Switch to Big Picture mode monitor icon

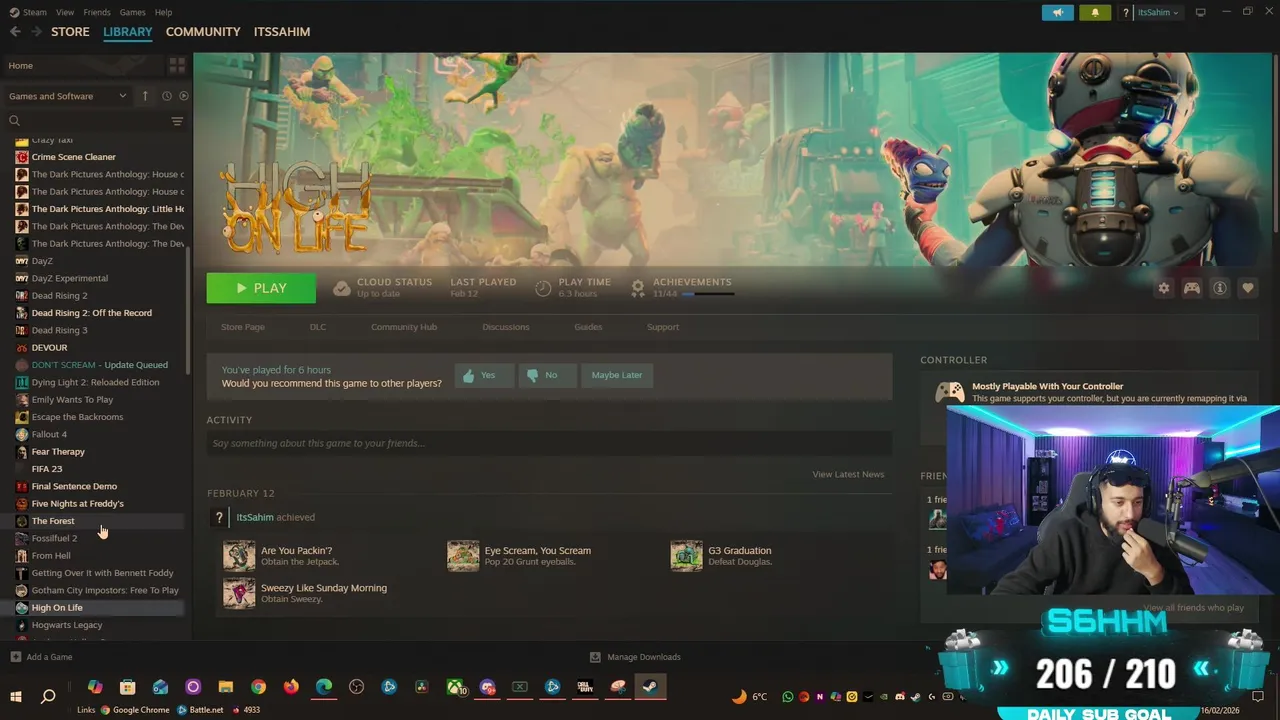pyautogui.click(x=1201, y=12)
